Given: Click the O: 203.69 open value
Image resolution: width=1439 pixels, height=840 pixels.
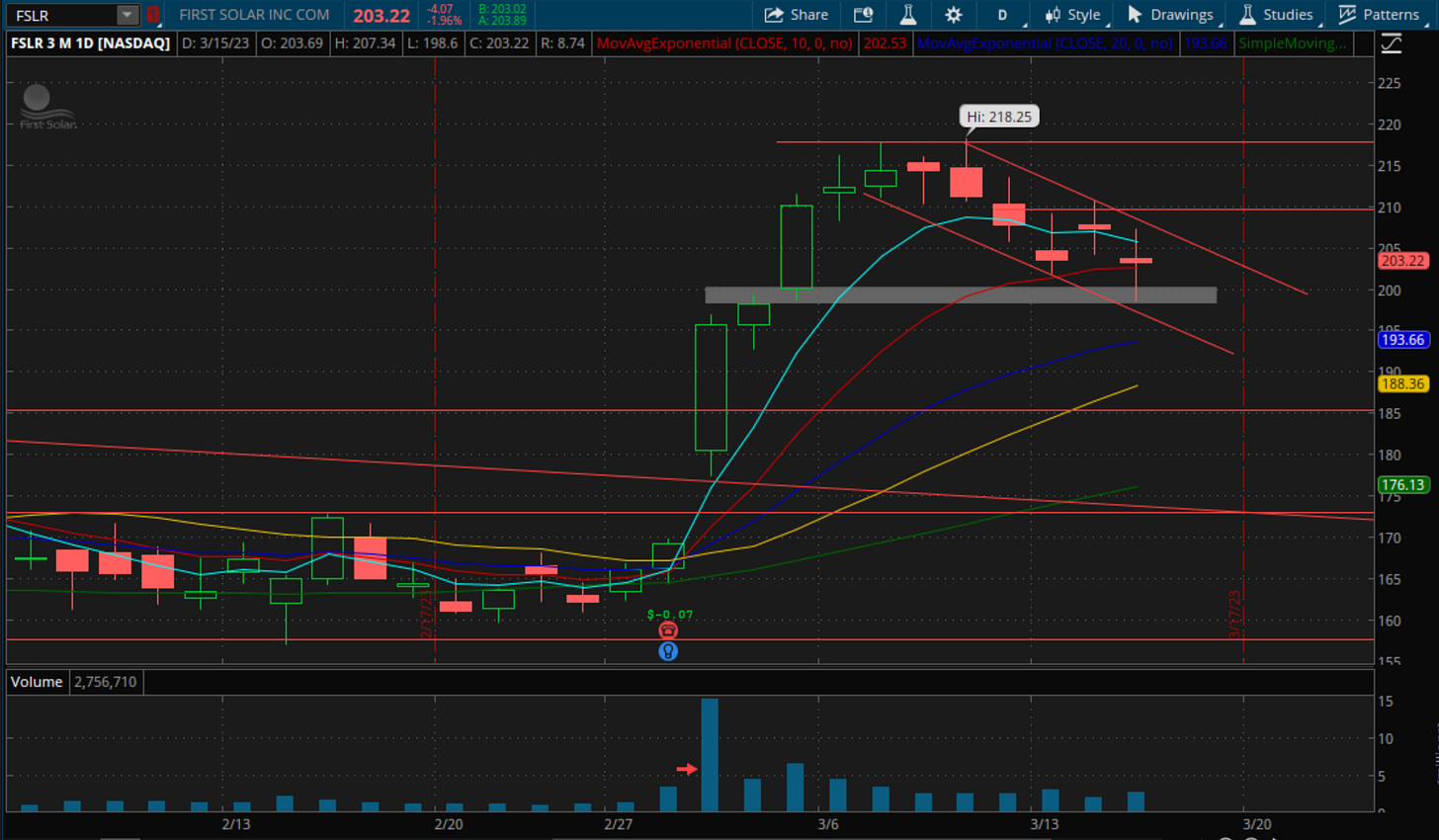Looking at the screenshot, I should pos(292,43).
